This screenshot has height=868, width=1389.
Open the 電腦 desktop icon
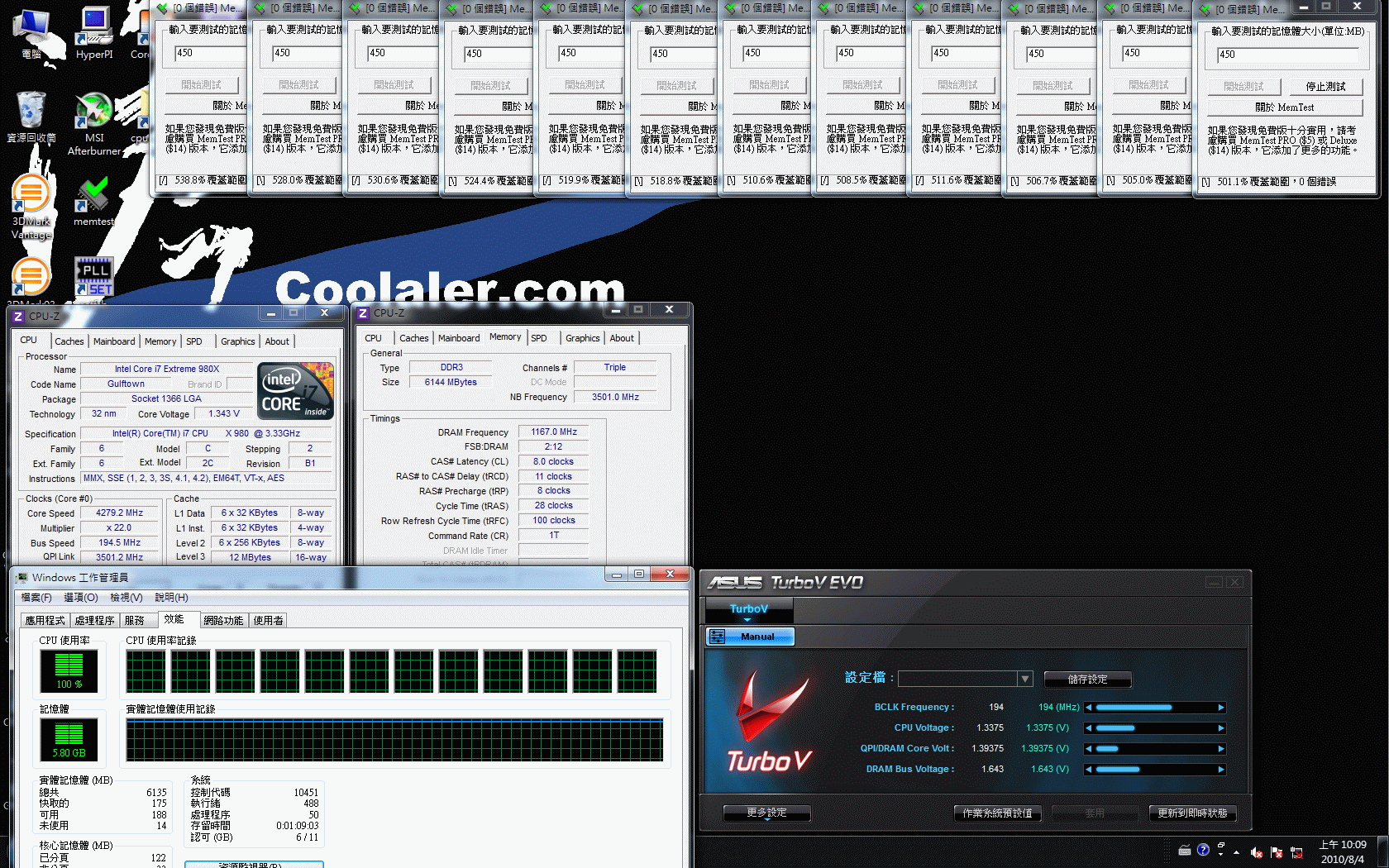pyautogui.click(x=31, y=33)
